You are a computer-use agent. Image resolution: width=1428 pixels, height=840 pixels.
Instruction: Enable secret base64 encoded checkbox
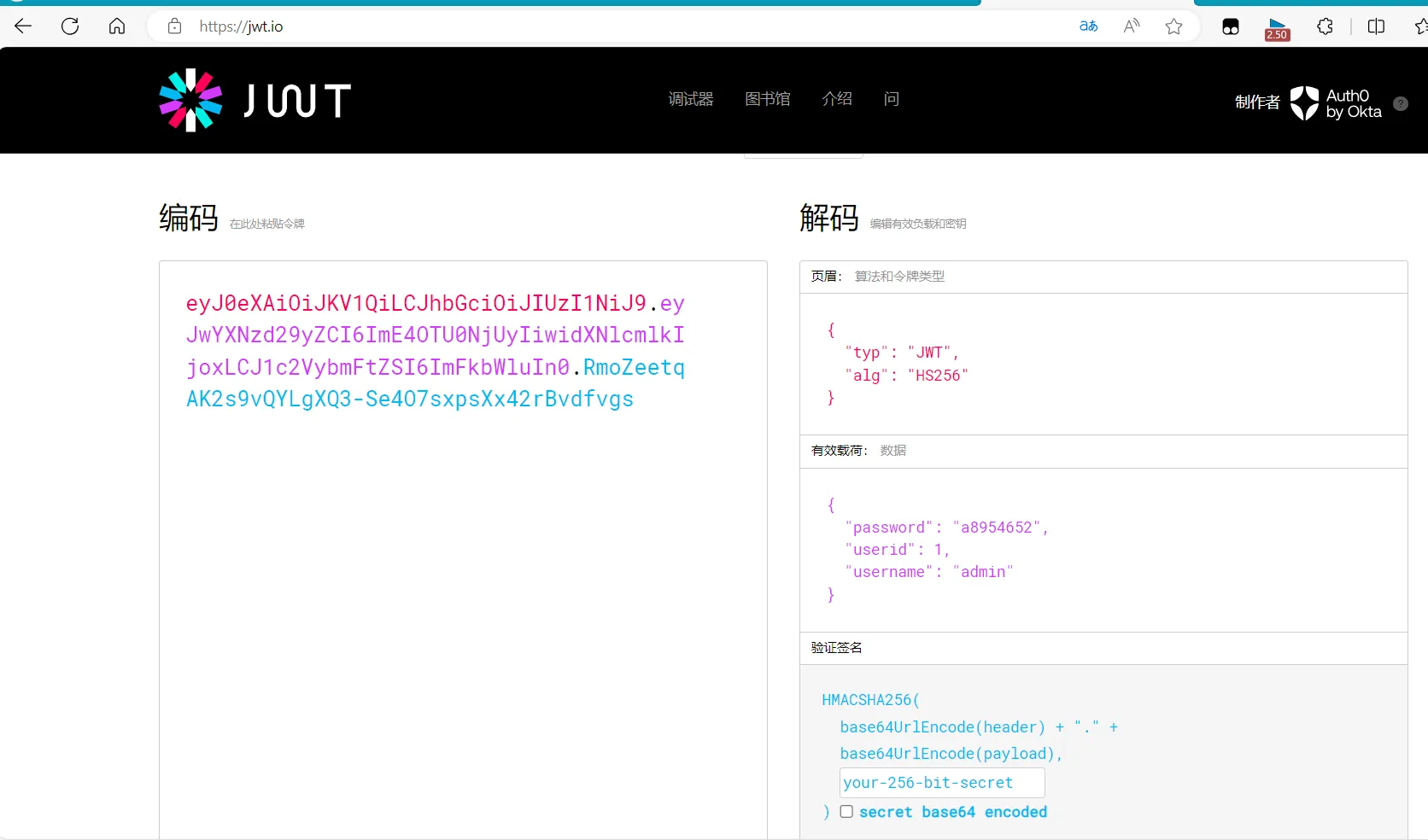846,812
